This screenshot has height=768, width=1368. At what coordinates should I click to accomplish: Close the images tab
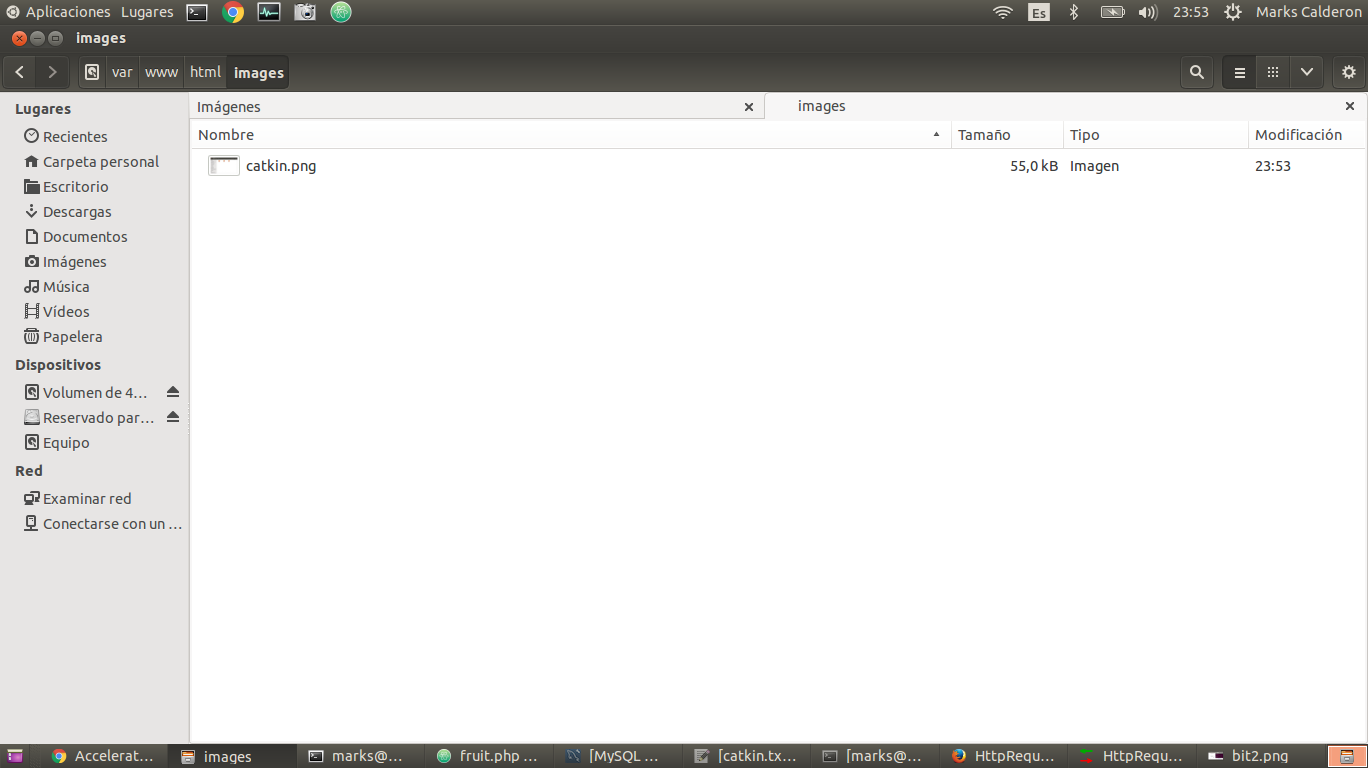1350,106
